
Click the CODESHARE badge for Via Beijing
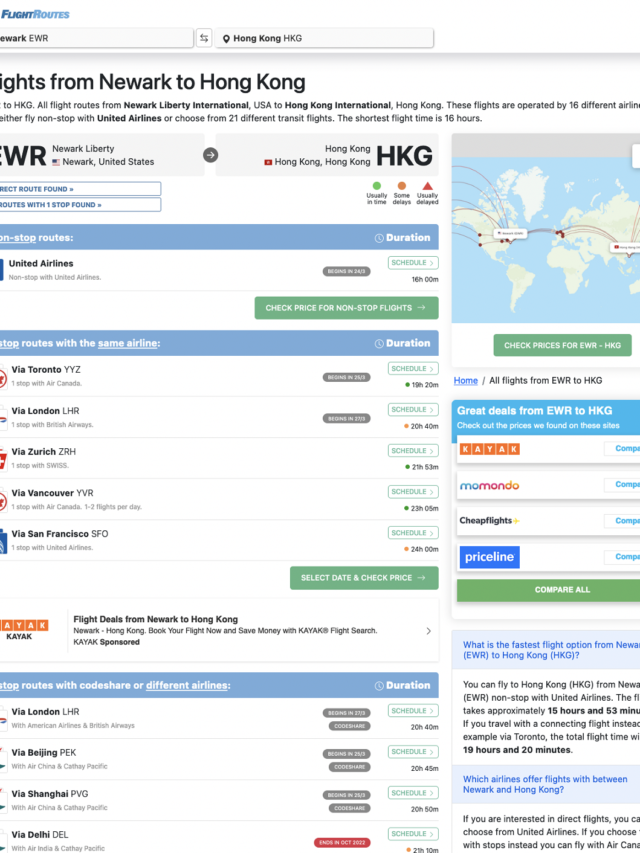(349, 767)
